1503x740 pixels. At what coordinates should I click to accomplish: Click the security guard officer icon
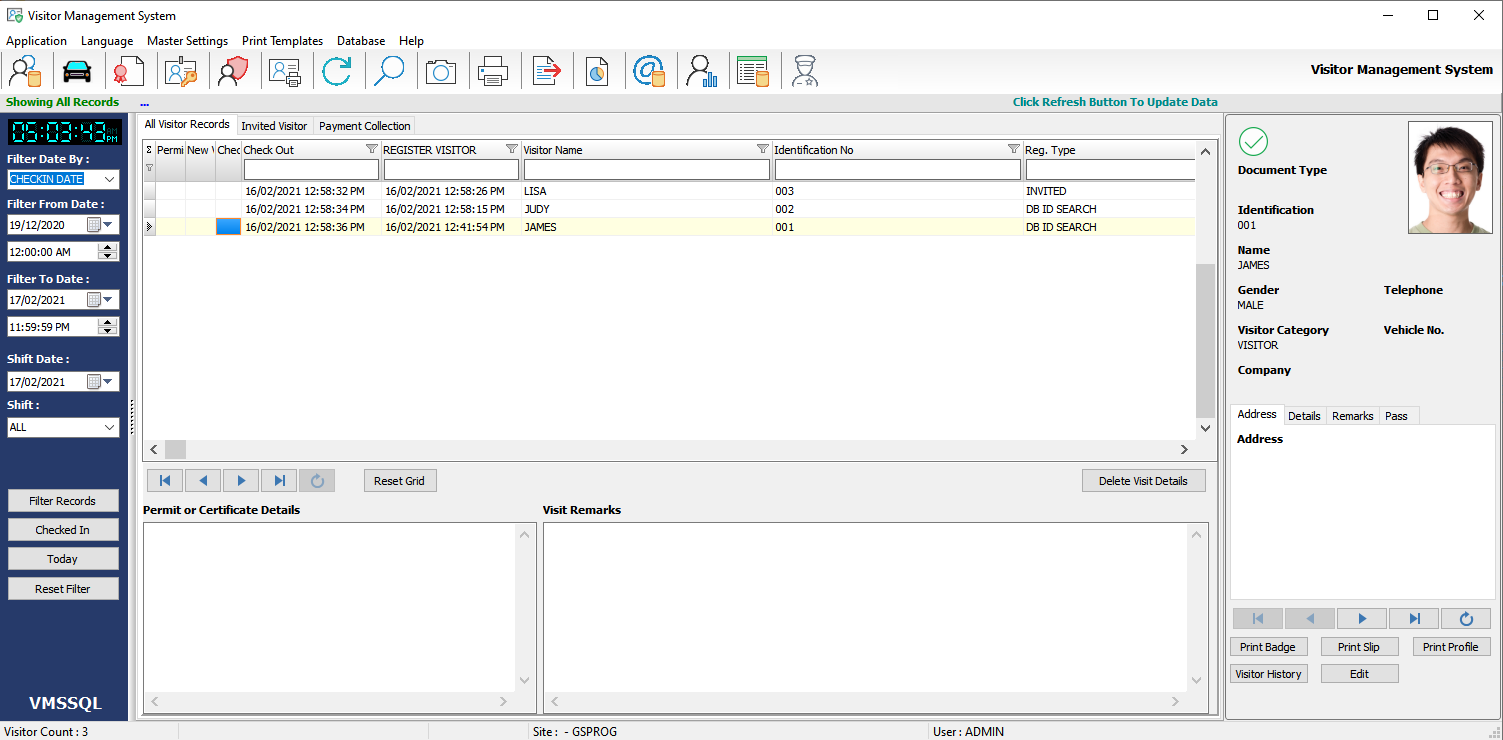805,72
